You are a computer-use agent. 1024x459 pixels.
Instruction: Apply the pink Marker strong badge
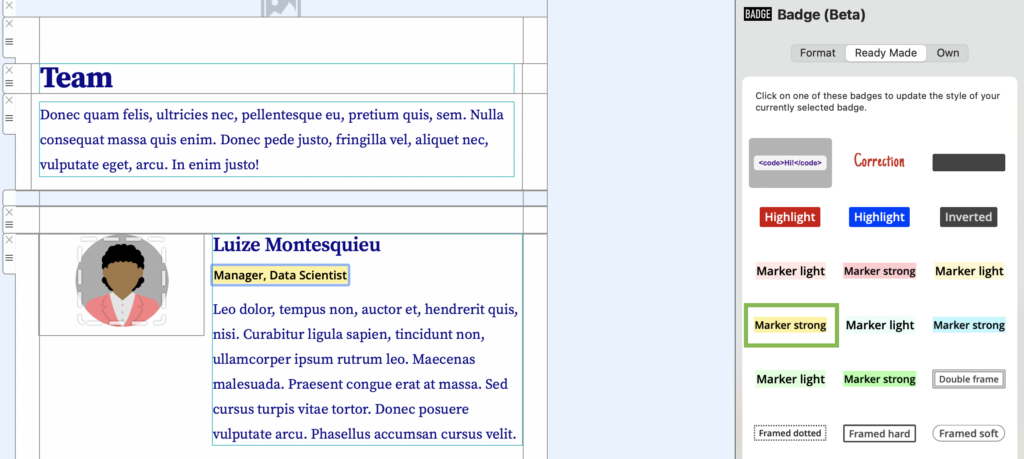pyautogui.click(x=879, y=270)
